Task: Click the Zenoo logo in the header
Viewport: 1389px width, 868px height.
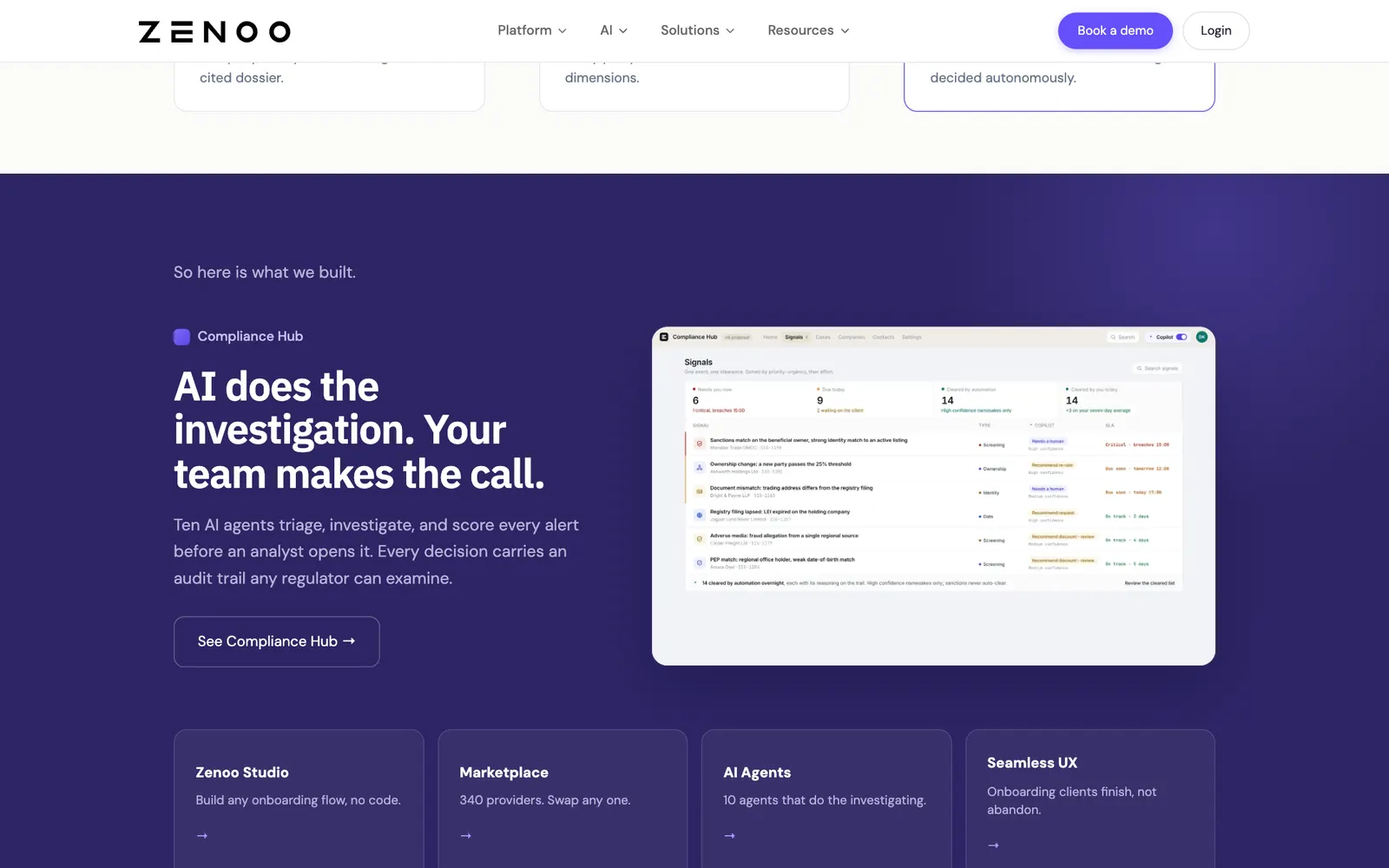Action: [214, 31]
